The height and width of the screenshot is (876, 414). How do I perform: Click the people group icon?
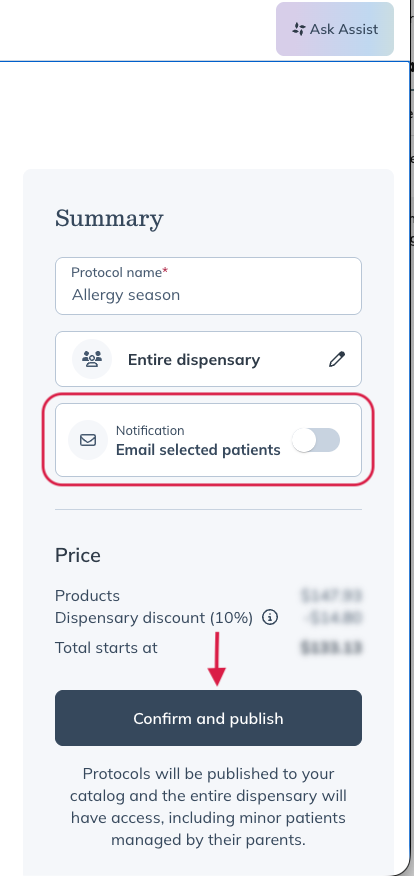92,359
